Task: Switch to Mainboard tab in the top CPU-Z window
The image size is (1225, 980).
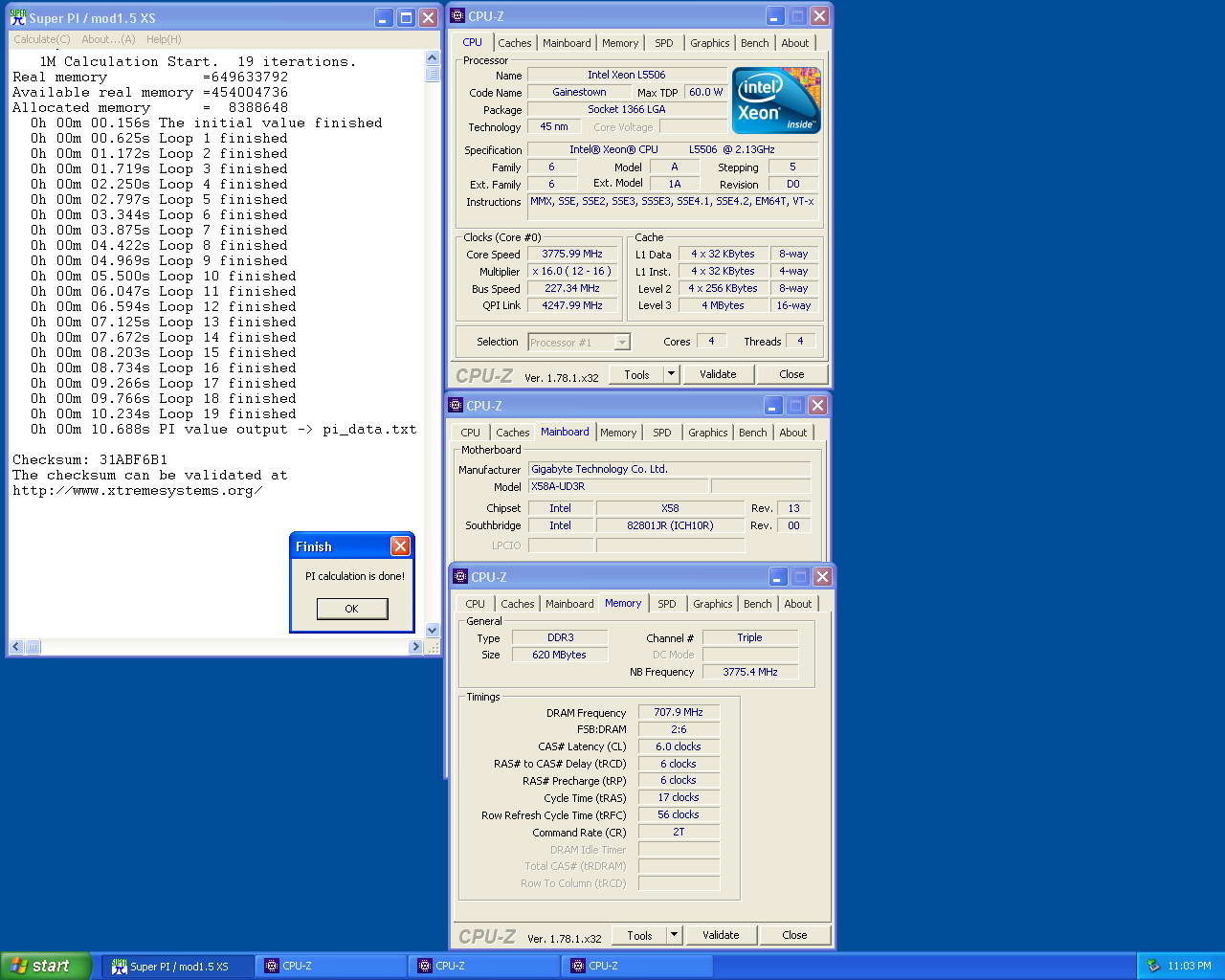Action: (x=567, y=43)
